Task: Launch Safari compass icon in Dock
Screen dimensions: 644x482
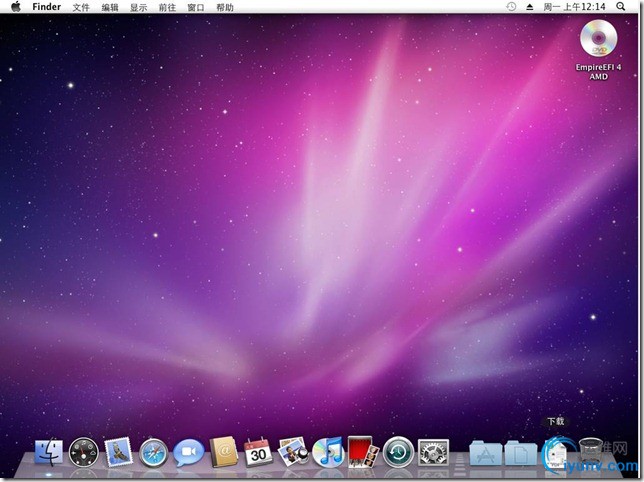Action: click(153, 453)
